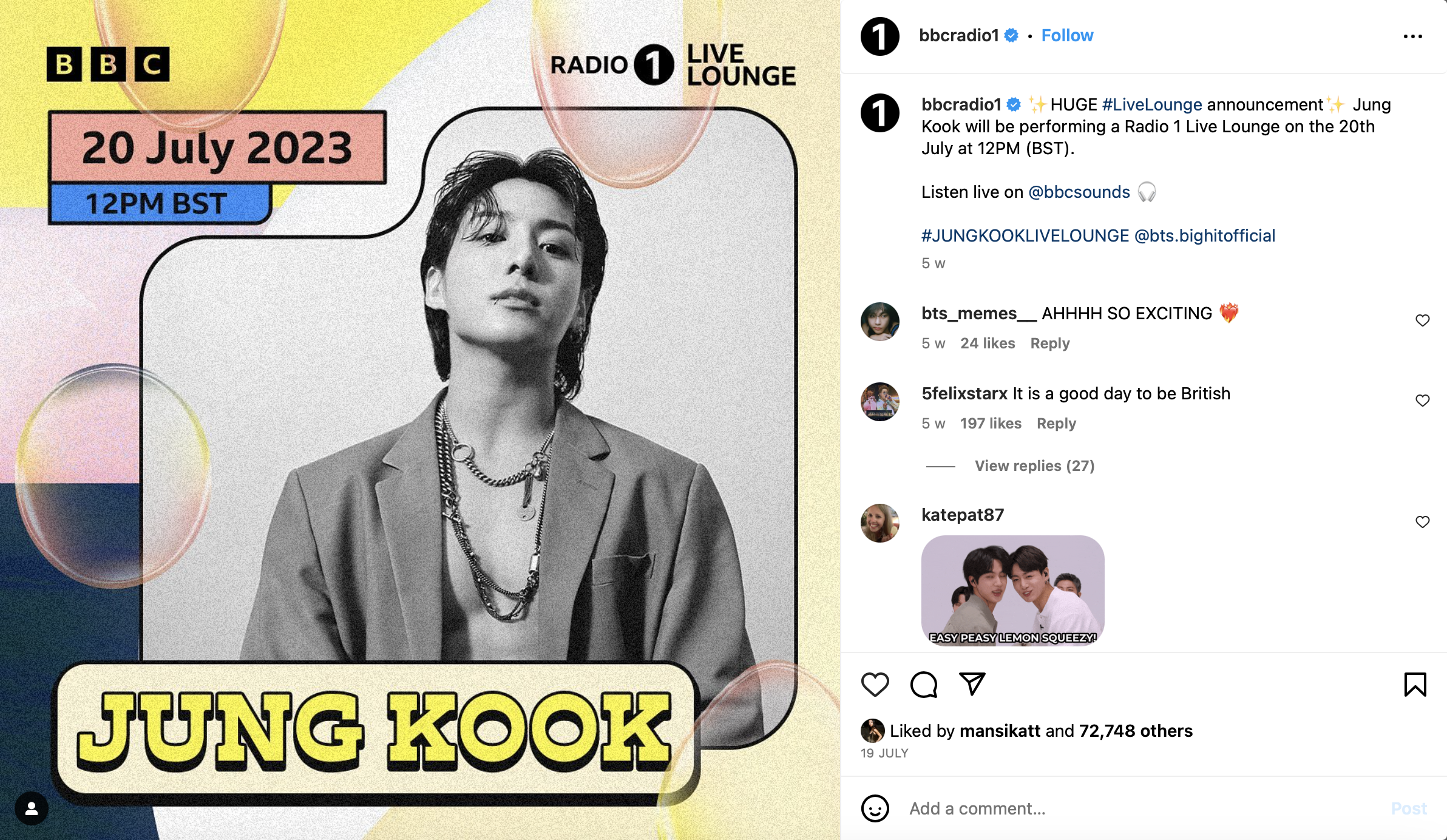Follow the bbcradio1 account
The image size is (1447, 840).
point(1067,36)
